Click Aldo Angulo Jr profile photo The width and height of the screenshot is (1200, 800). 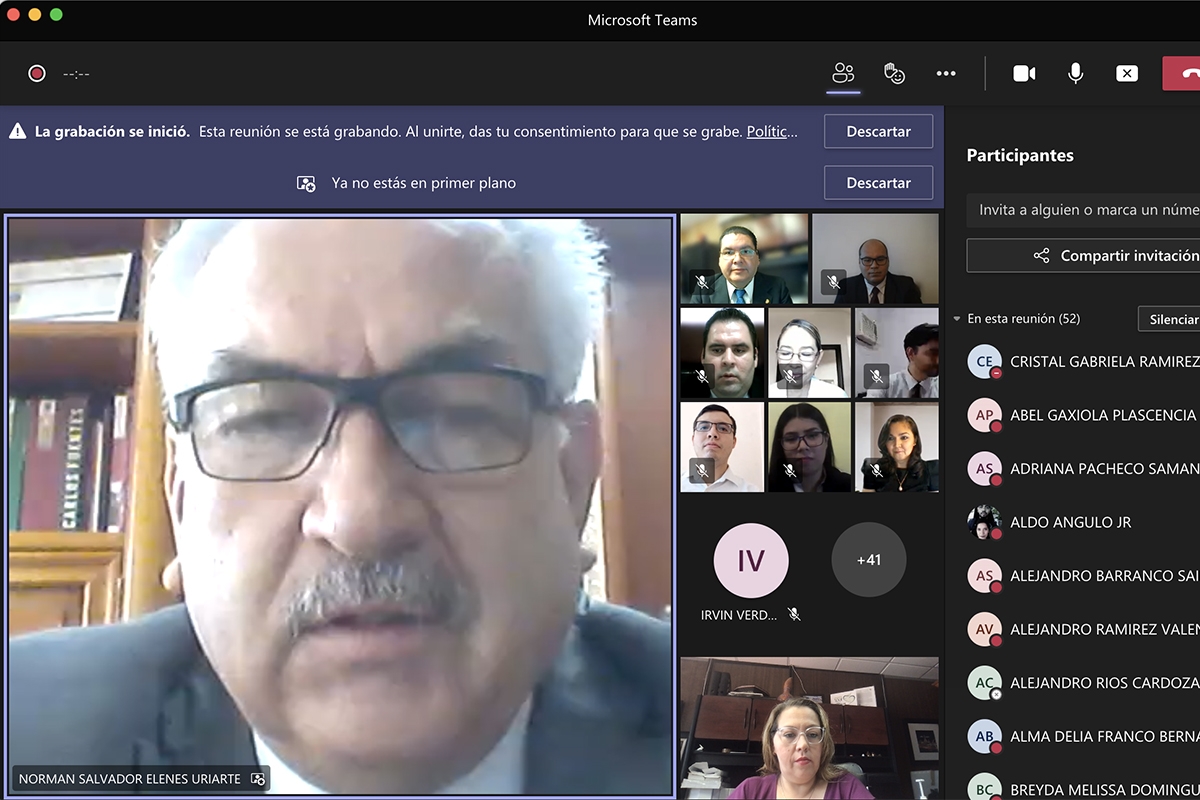[x=985, y=522]
